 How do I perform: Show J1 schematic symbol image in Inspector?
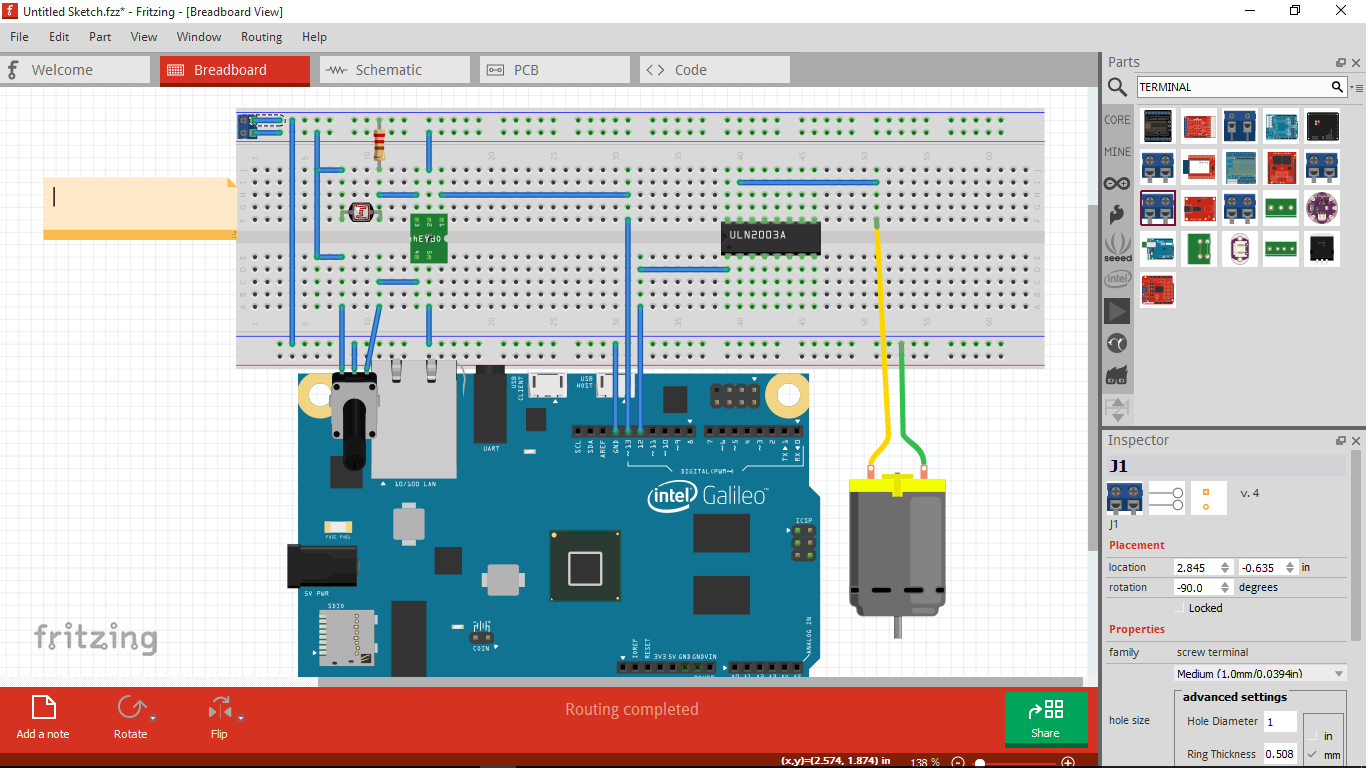[x=1167, y=499]
